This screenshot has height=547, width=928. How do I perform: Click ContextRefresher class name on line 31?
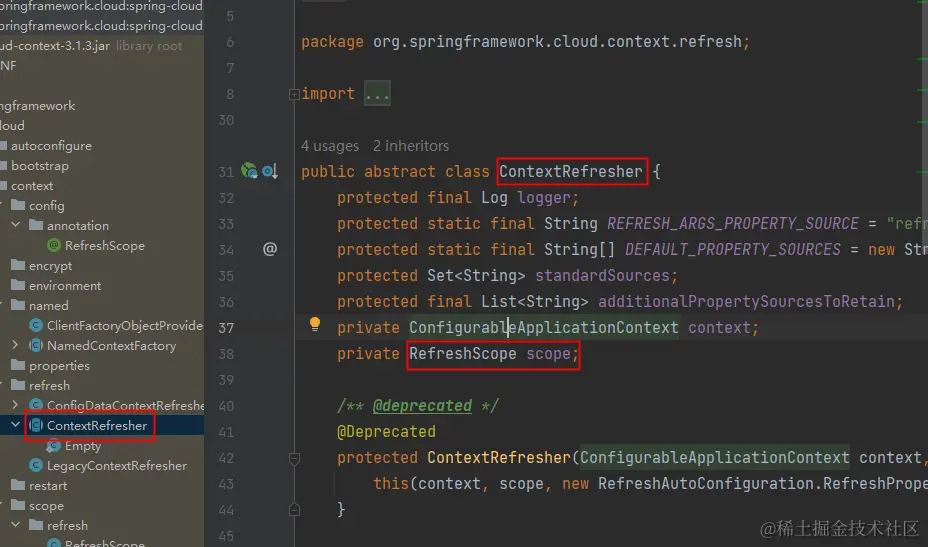(x=571, y=172)
